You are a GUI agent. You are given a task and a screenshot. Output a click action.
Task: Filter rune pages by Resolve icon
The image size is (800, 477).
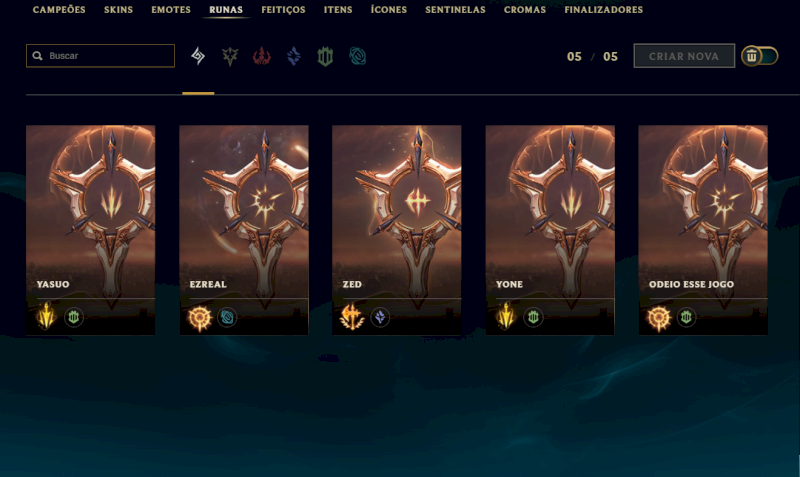(x=326, y=56)
